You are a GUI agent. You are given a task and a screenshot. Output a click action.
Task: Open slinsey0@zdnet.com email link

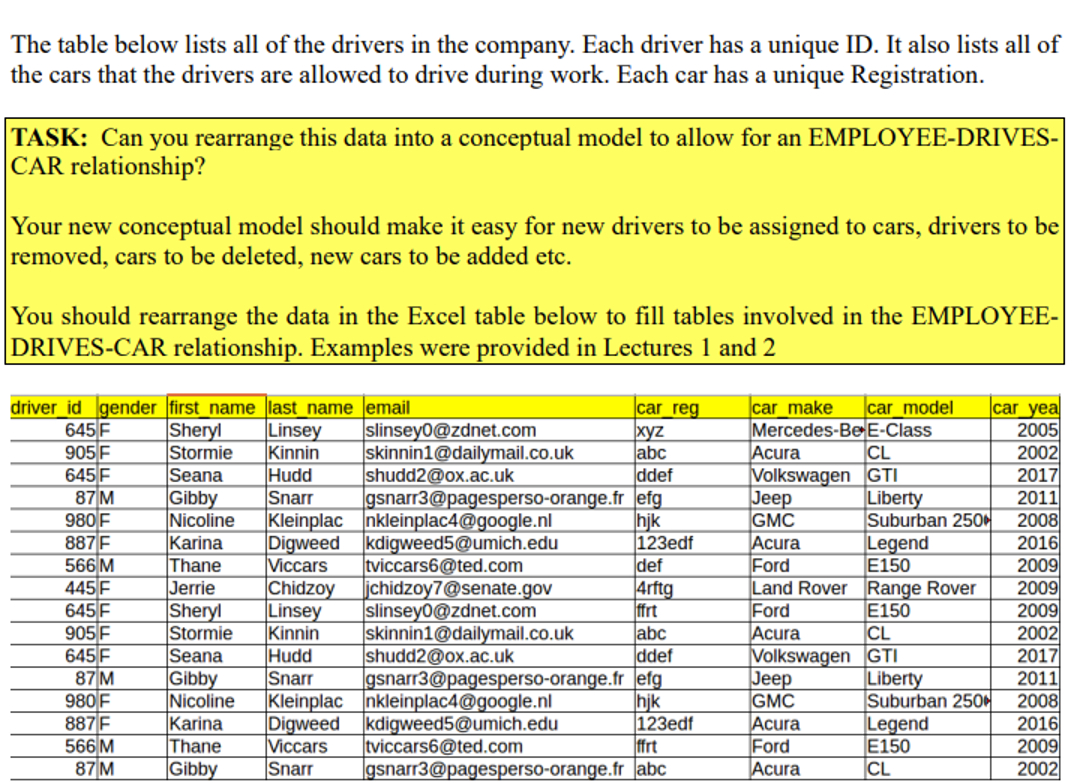click(x=429, y=430)
